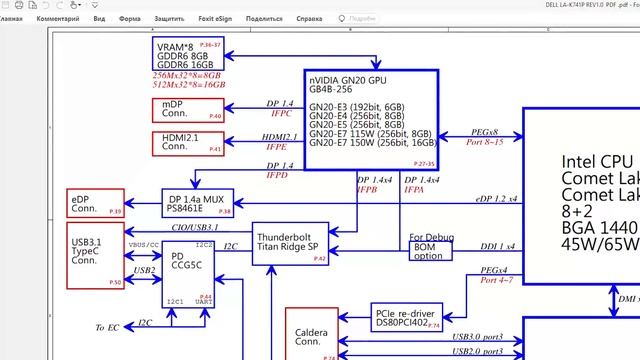Open the Комментарий ribbon tab
The width and height of the screenshot is (640, 360).
click(x=58, y=18)
